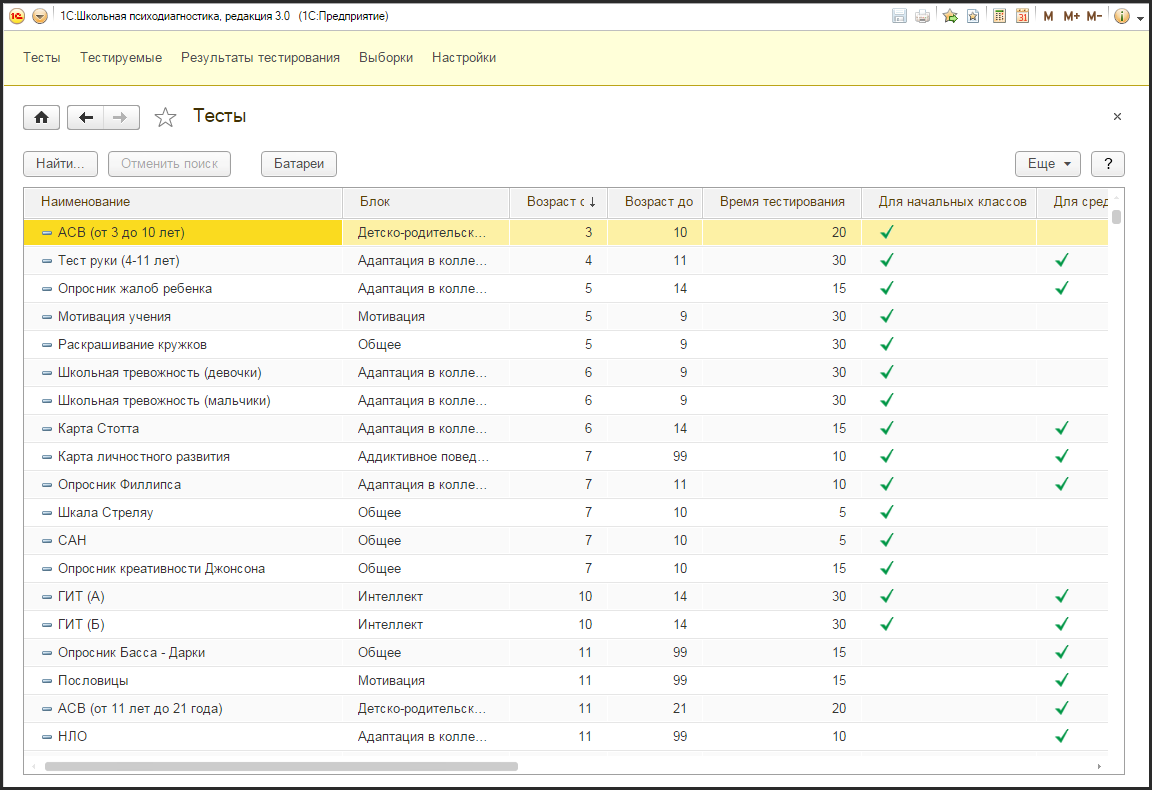This screenshot has width=1152, height=790.
Task: Click the Найти... button
Action: coord(60,164)
